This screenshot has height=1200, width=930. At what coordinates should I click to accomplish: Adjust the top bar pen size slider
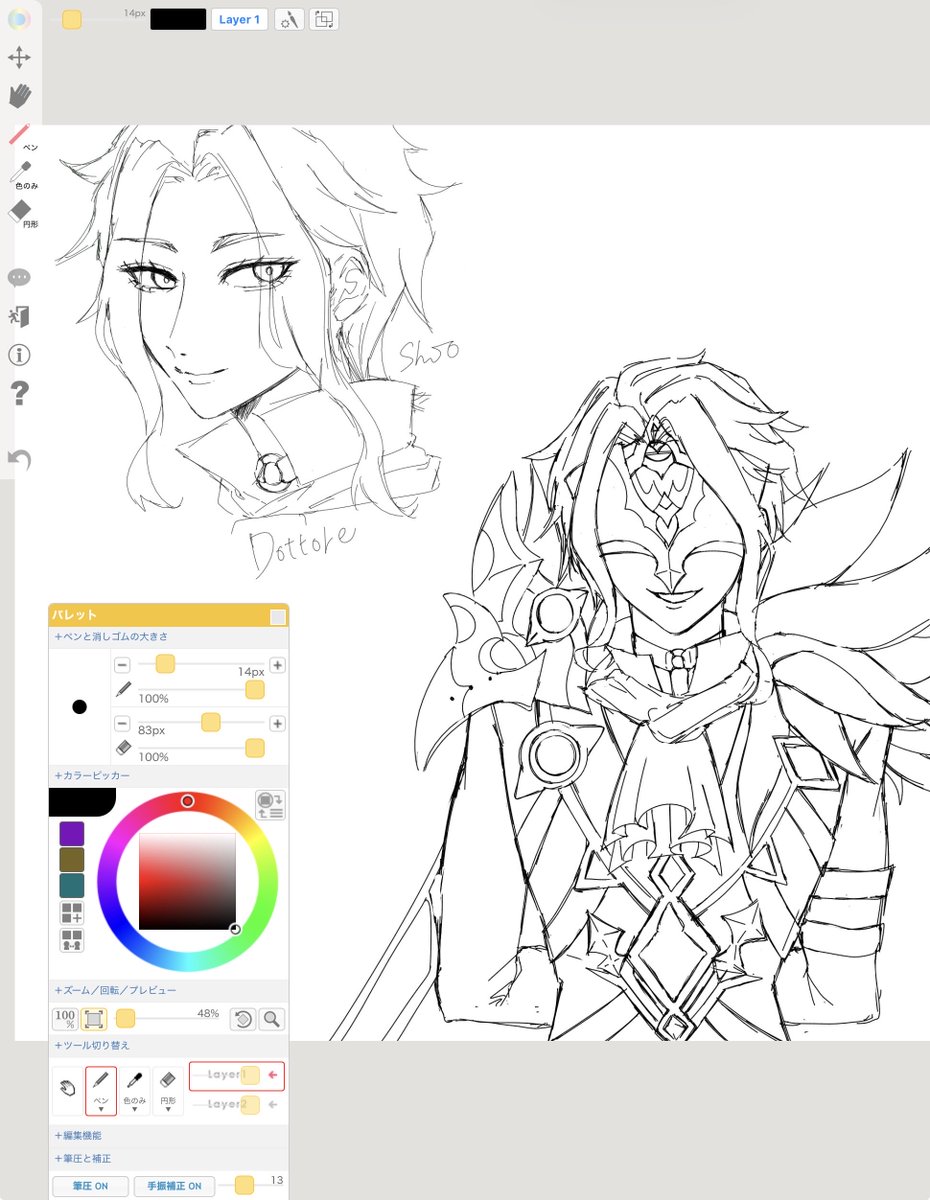tap(72, 19)
